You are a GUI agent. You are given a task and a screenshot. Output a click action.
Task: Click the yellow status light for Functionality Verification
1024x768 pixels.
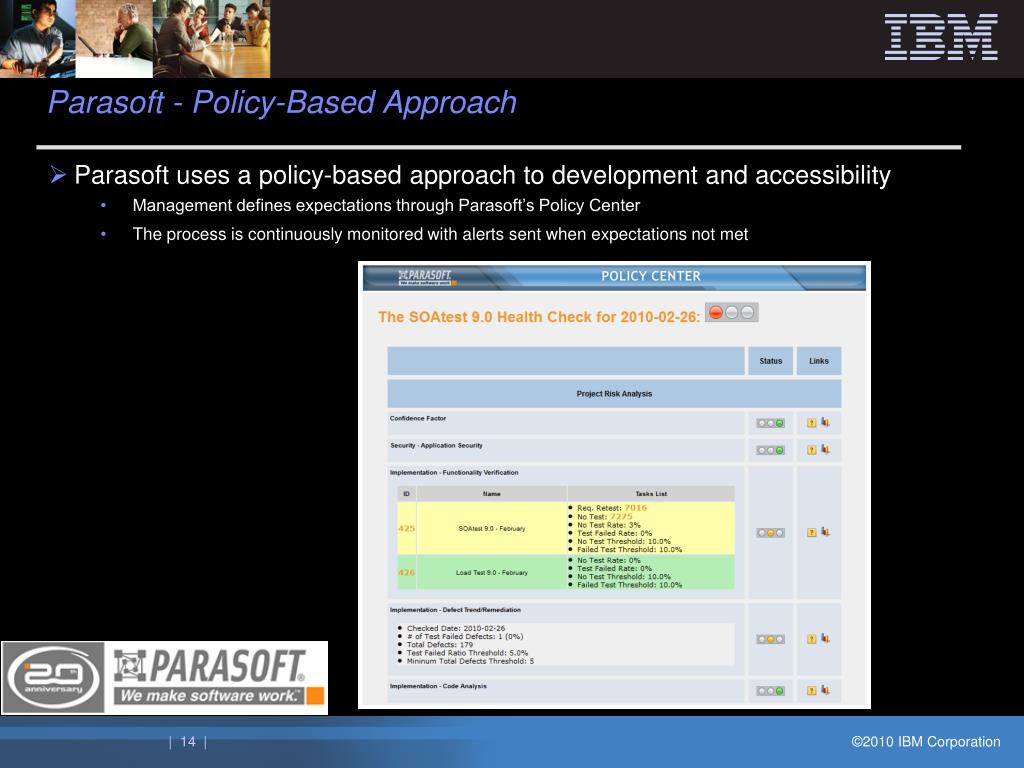coord(771,534)
